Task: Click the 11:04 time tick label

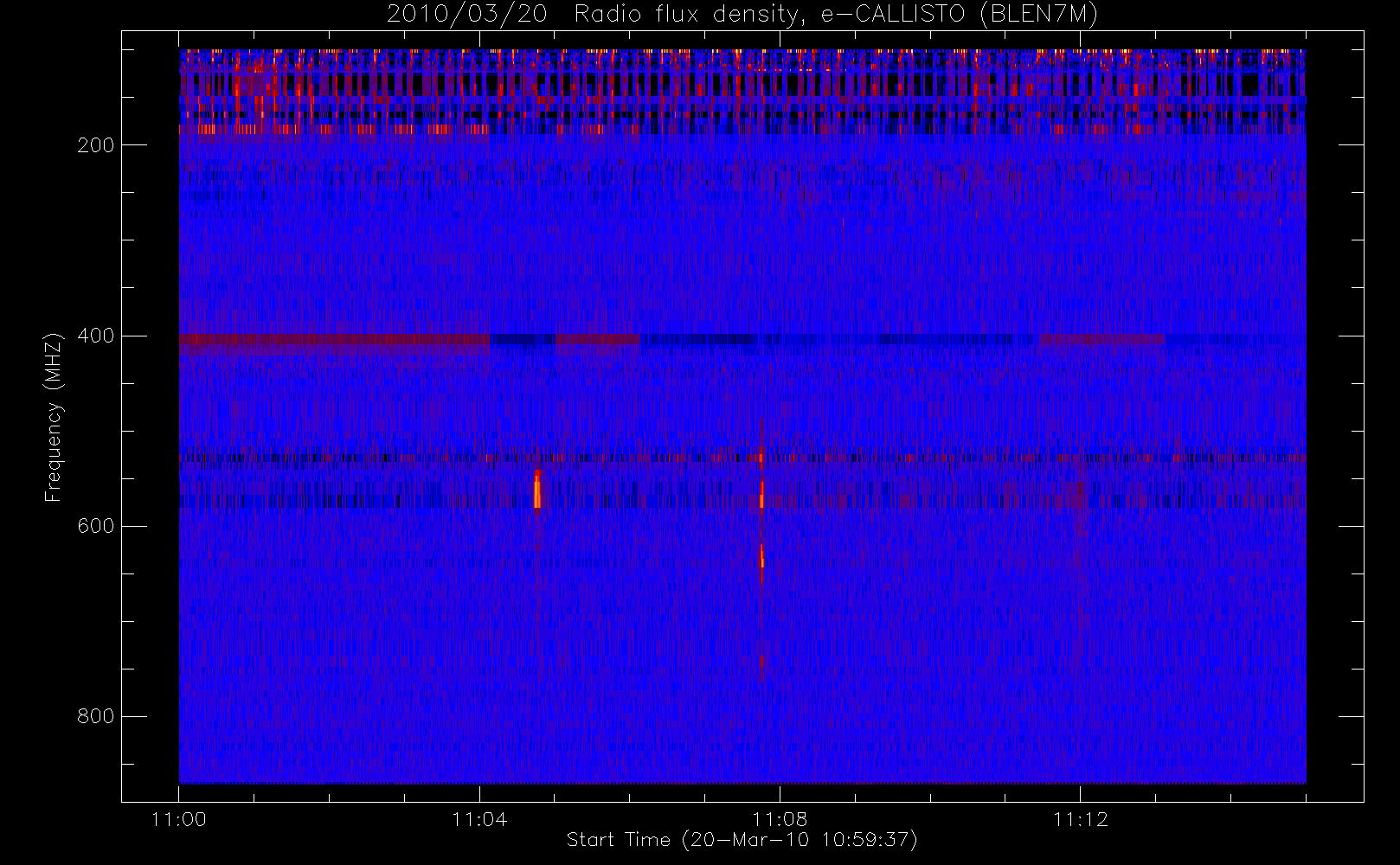Action: 479,819
